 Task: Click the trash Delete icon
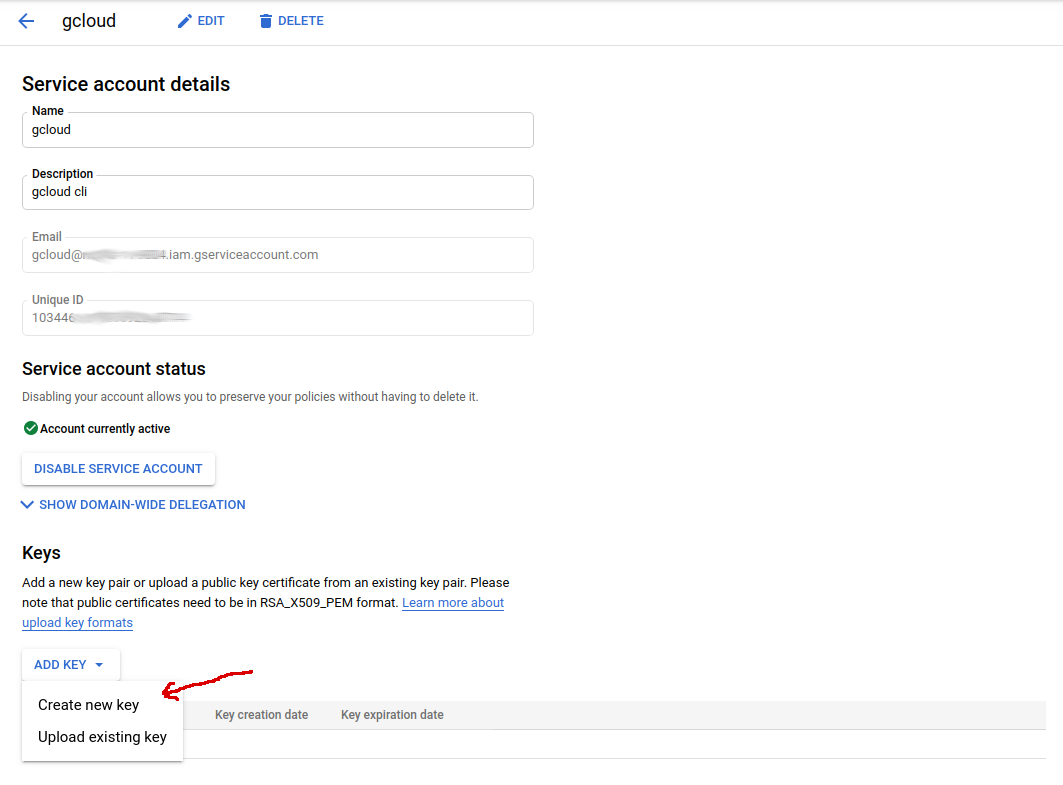[266, 22]
